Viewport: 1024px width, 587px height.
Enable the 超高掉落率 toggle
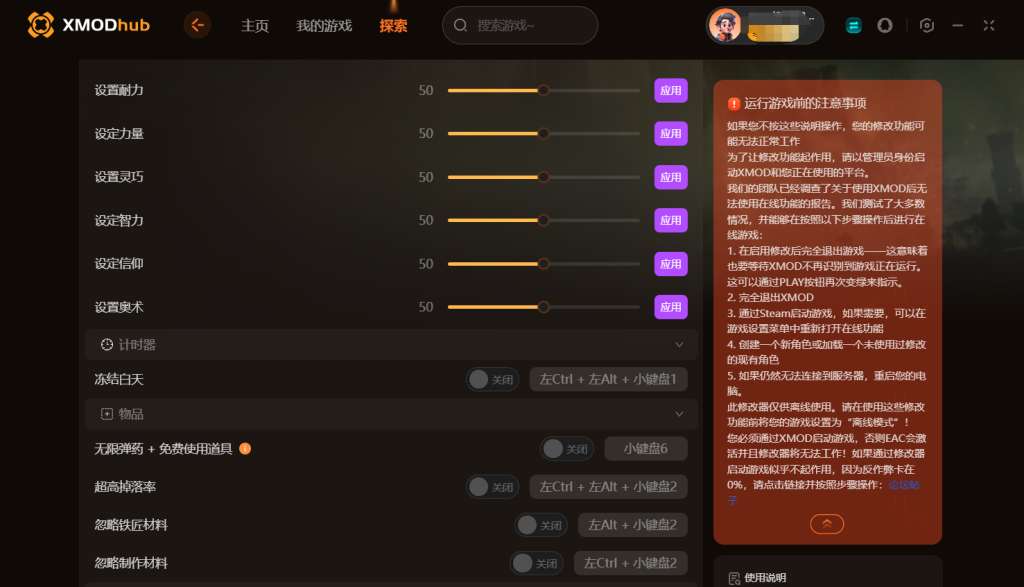point(492,487)
